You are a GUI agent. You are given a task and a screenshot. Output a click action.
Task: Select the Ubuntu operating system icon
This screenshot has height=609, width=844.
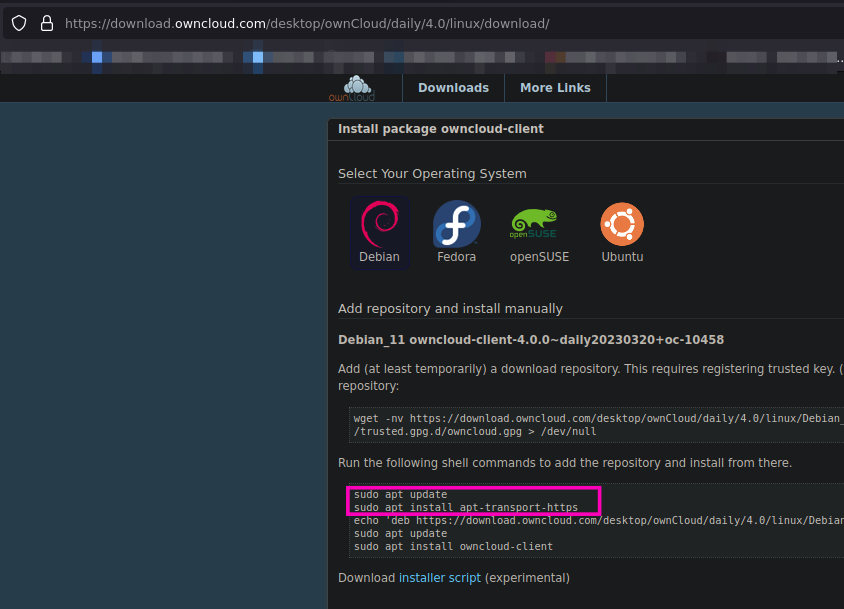click(x=622, y=233)
